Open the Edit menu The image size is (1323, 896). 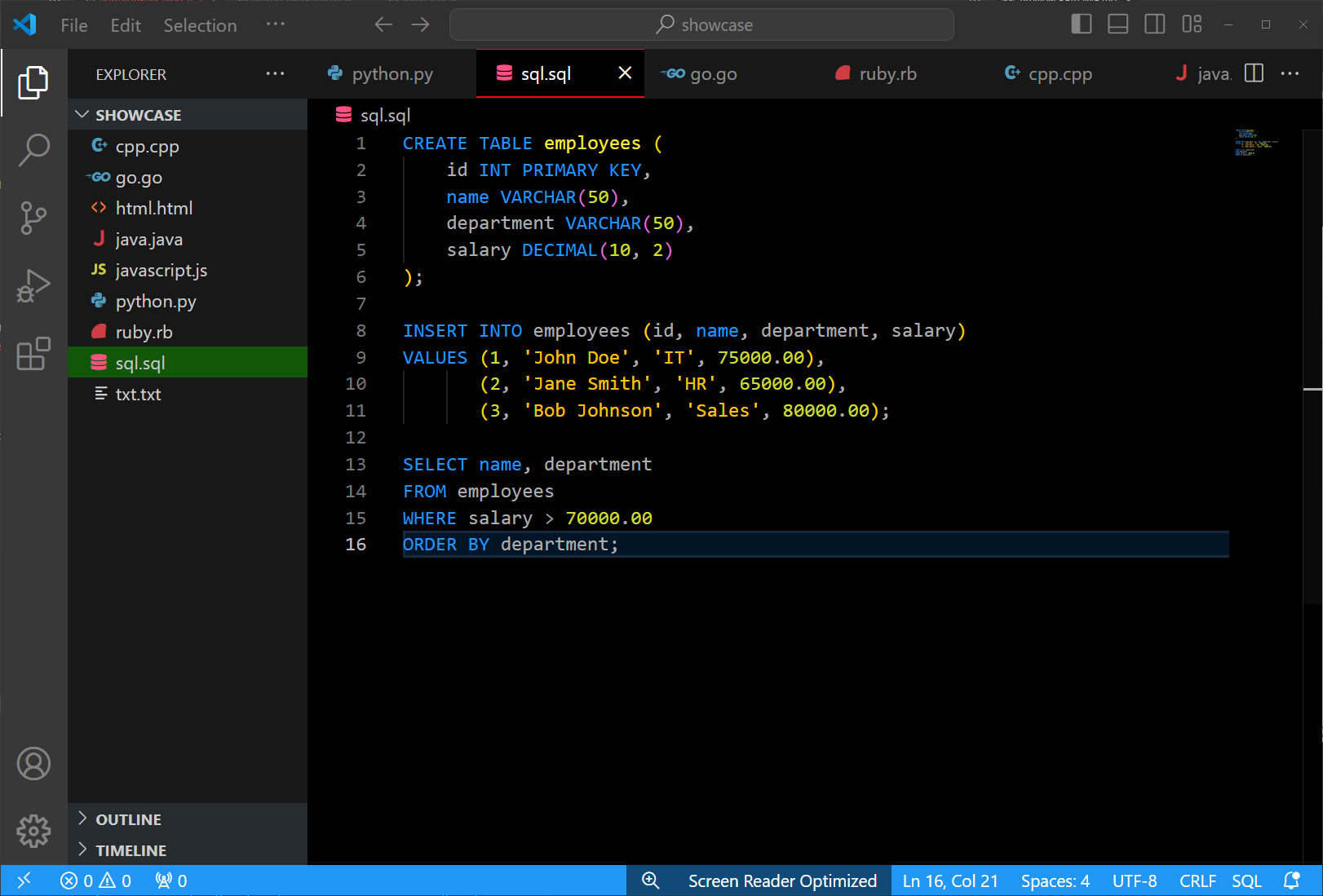[126, 25]
